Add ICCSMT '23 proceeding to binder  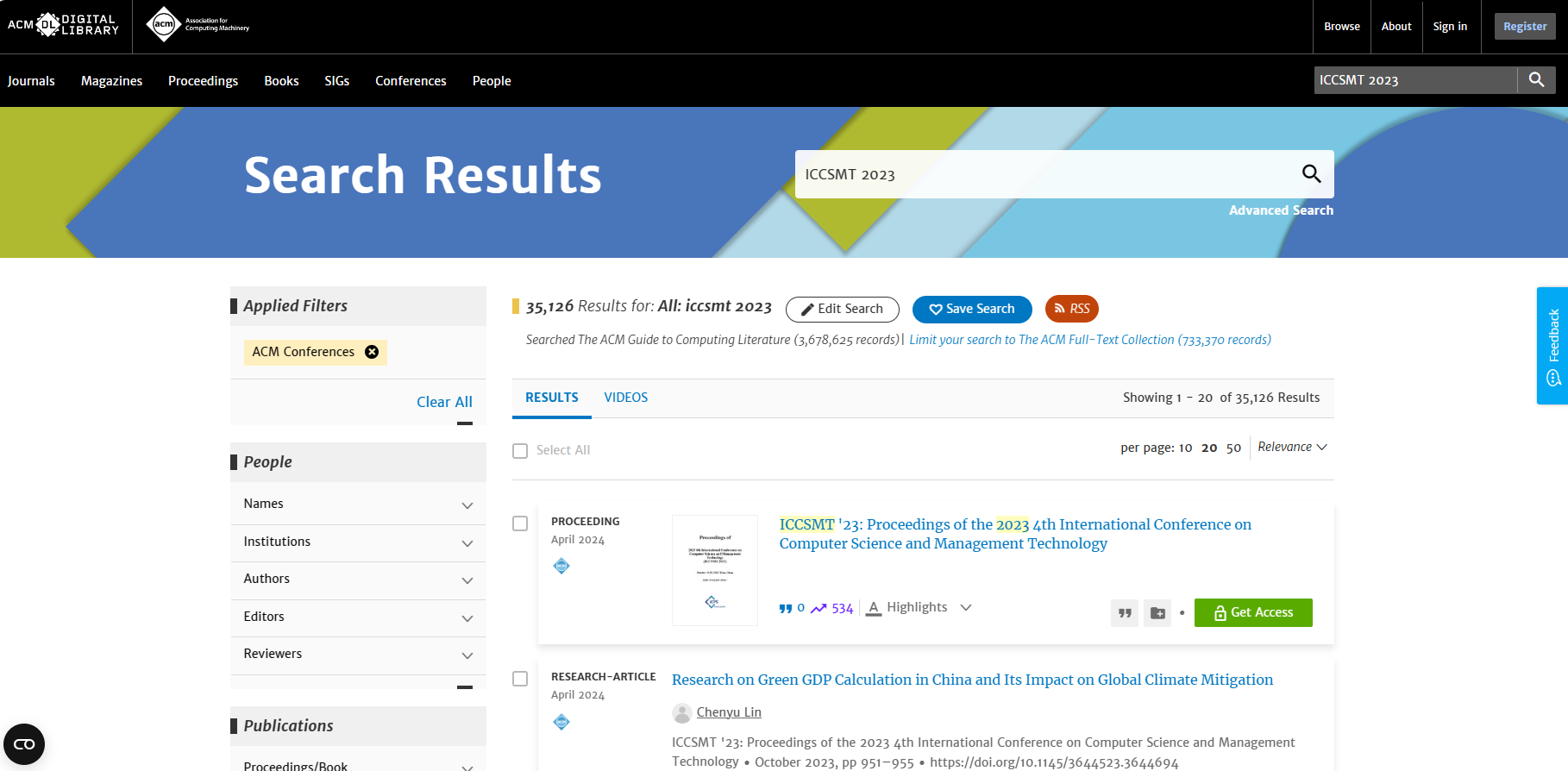click(x=1157, y=612)
